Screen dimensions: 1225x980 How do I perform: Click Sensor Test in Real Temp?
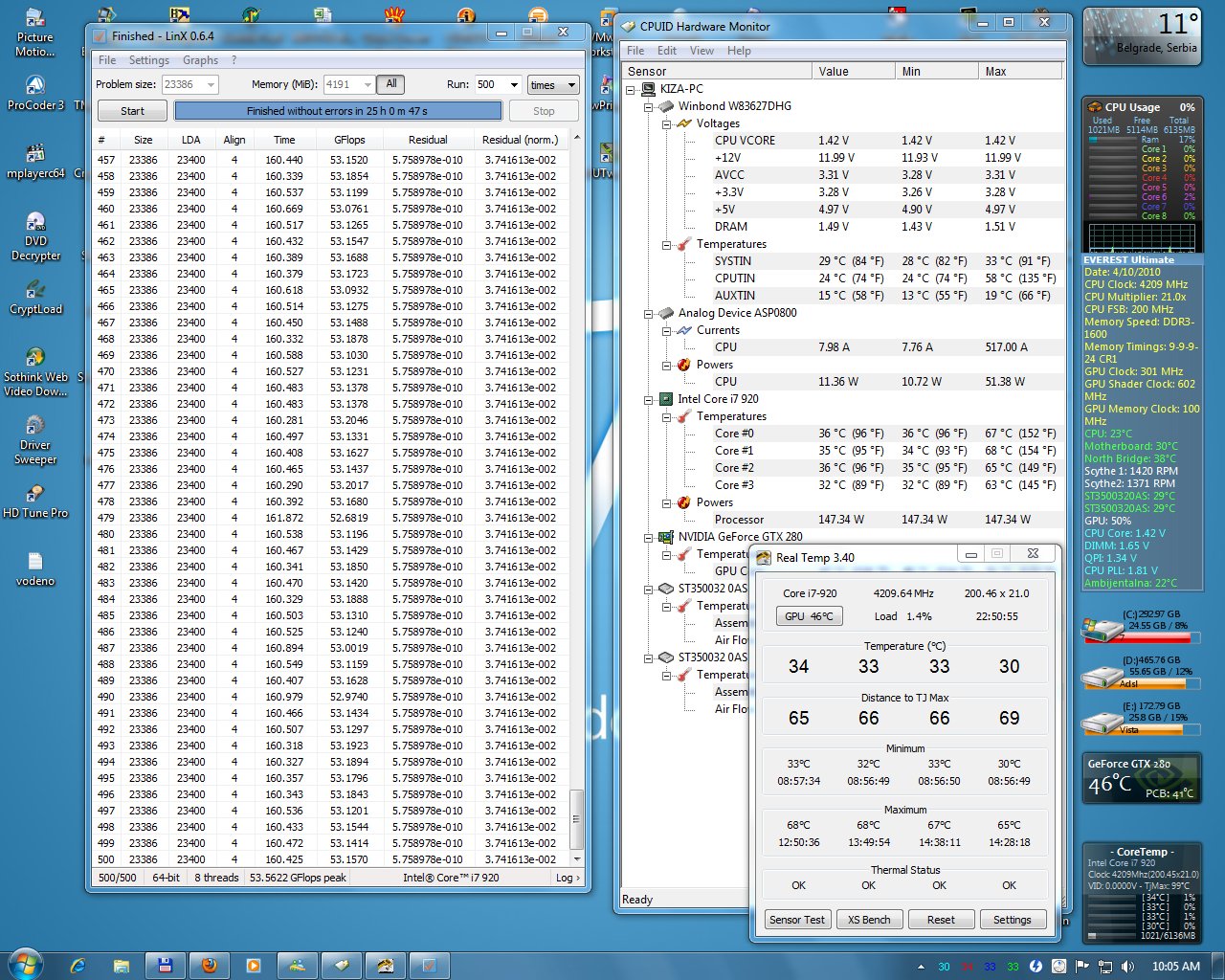point(797,920)
